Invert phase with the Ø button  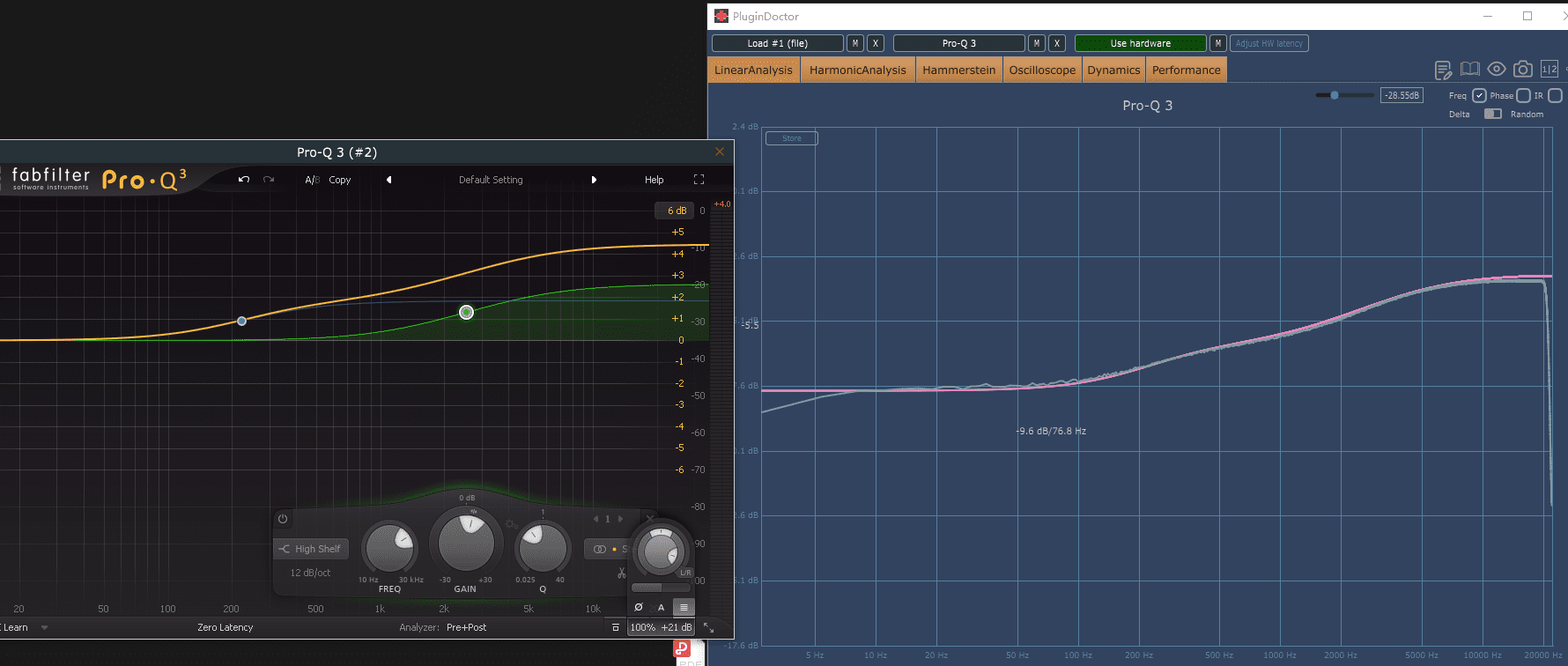pos(639,607)
